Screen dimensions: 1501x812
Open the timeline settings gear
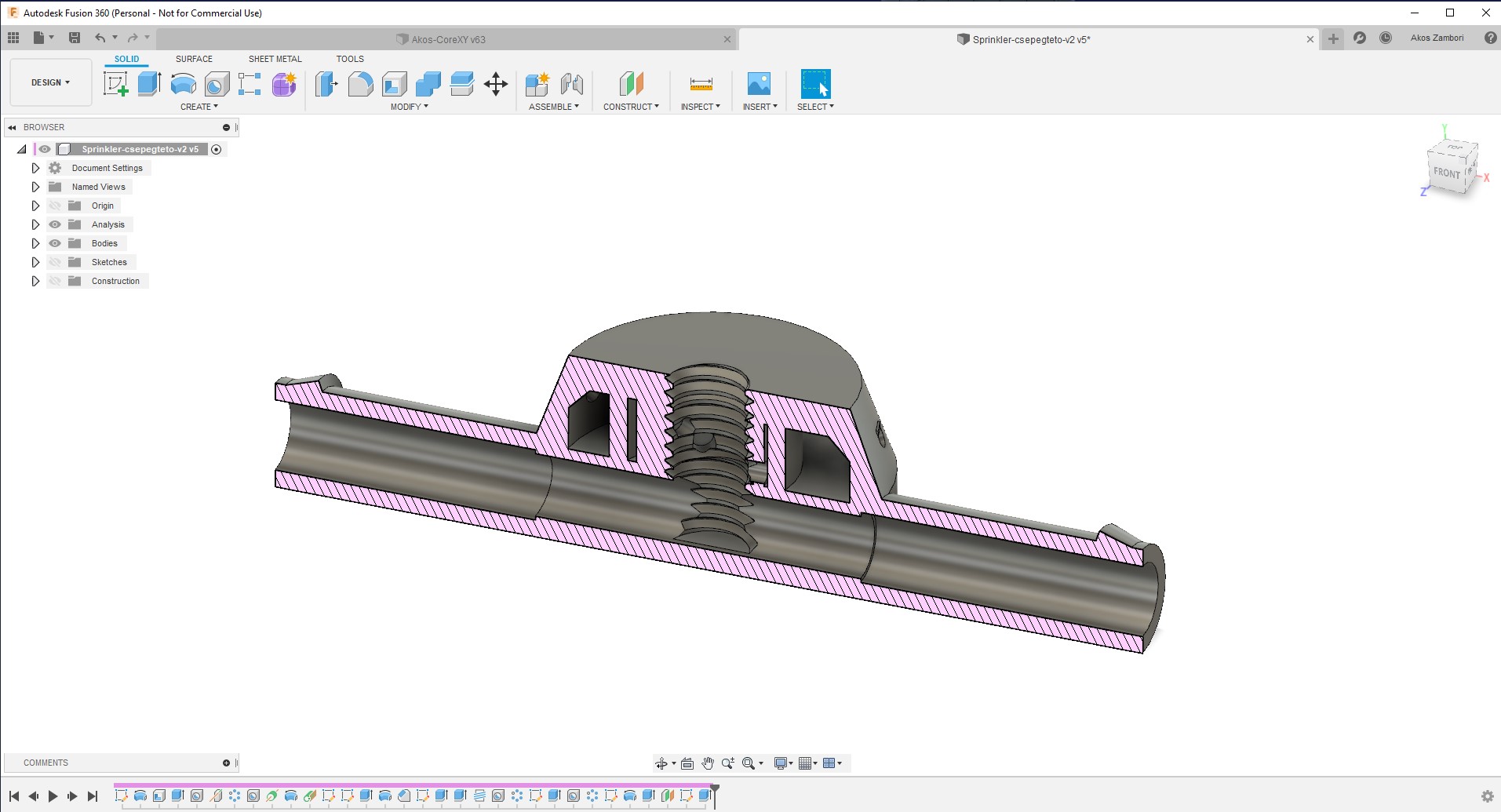(1487, 796)
